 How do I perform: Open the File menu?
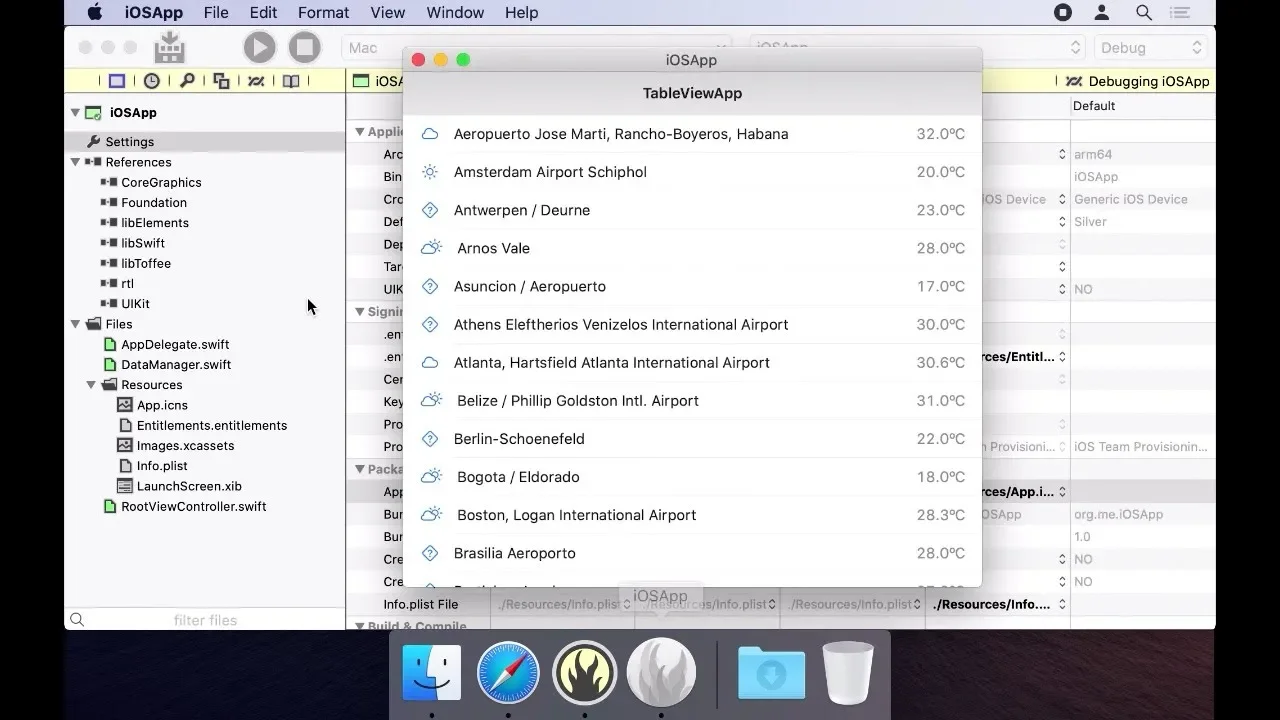click(x=216, y=12)
